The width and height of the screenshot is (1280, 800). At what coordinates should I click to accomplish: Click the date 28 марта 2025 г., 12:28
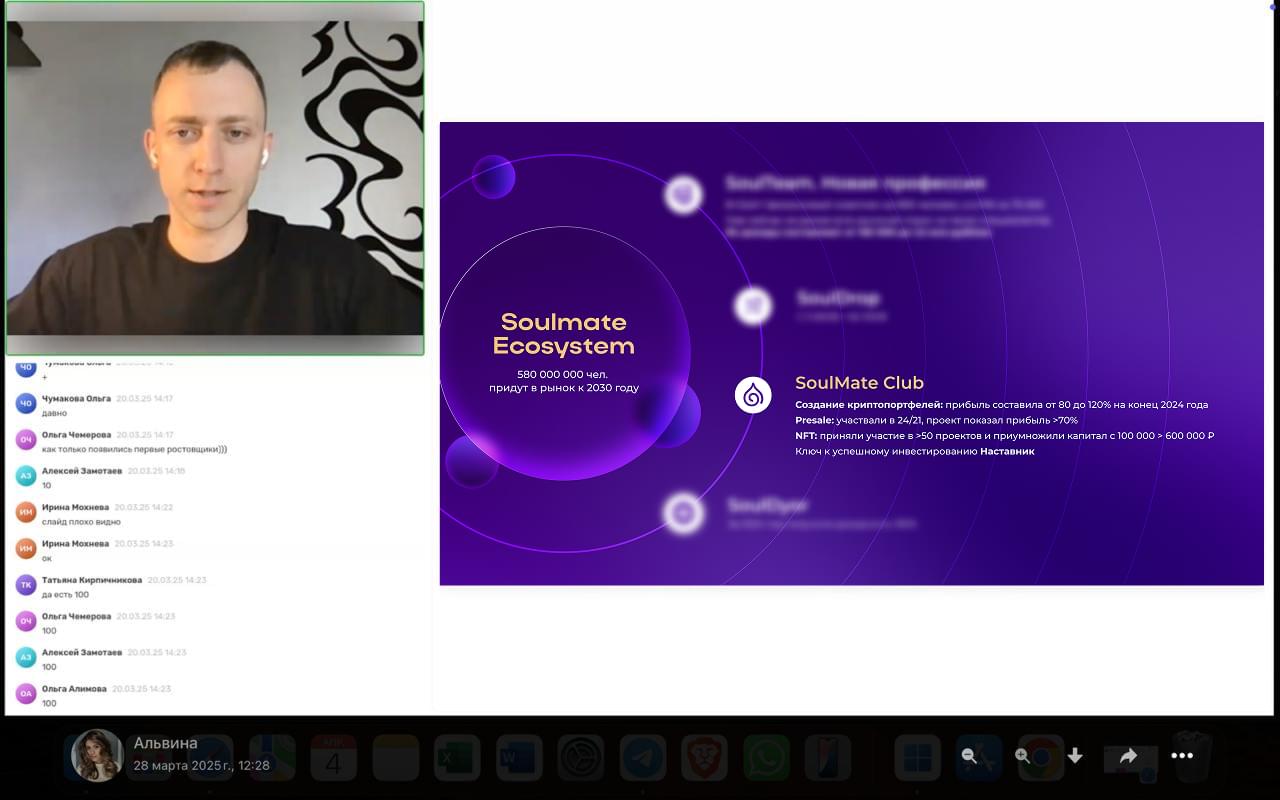tap(202, 766)
